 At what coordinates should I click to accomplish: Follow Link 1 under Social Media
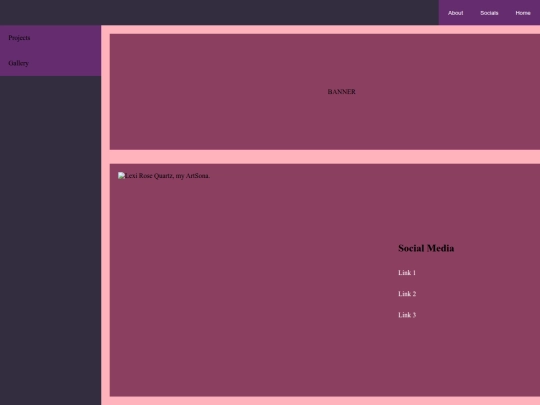point(407,273)
